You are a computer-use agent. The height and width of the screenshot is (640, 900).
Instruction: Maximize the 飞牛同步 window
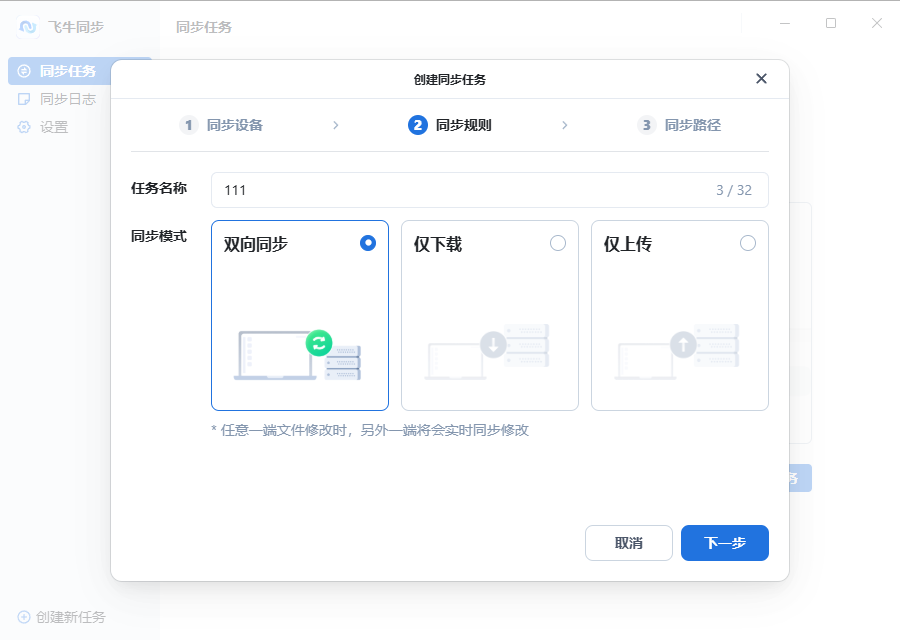click(831, 24)
